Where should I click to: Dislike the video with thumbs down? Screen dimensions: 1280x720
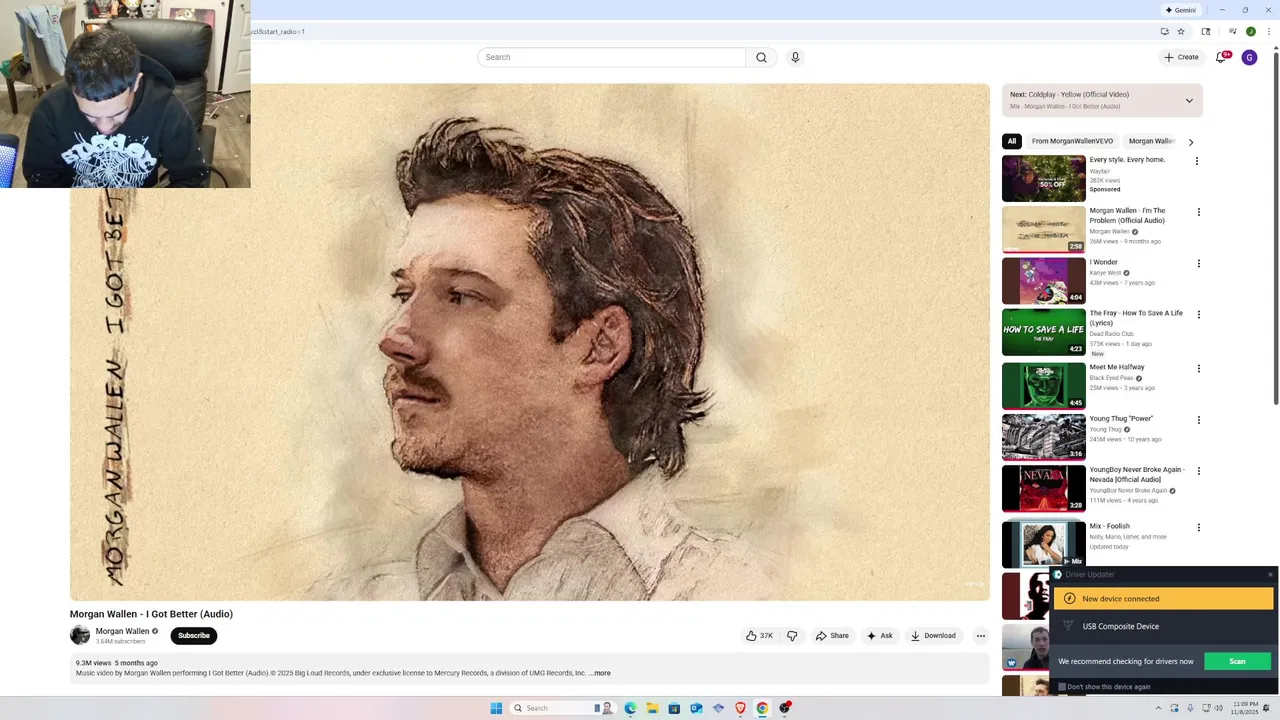click(792, 636)
